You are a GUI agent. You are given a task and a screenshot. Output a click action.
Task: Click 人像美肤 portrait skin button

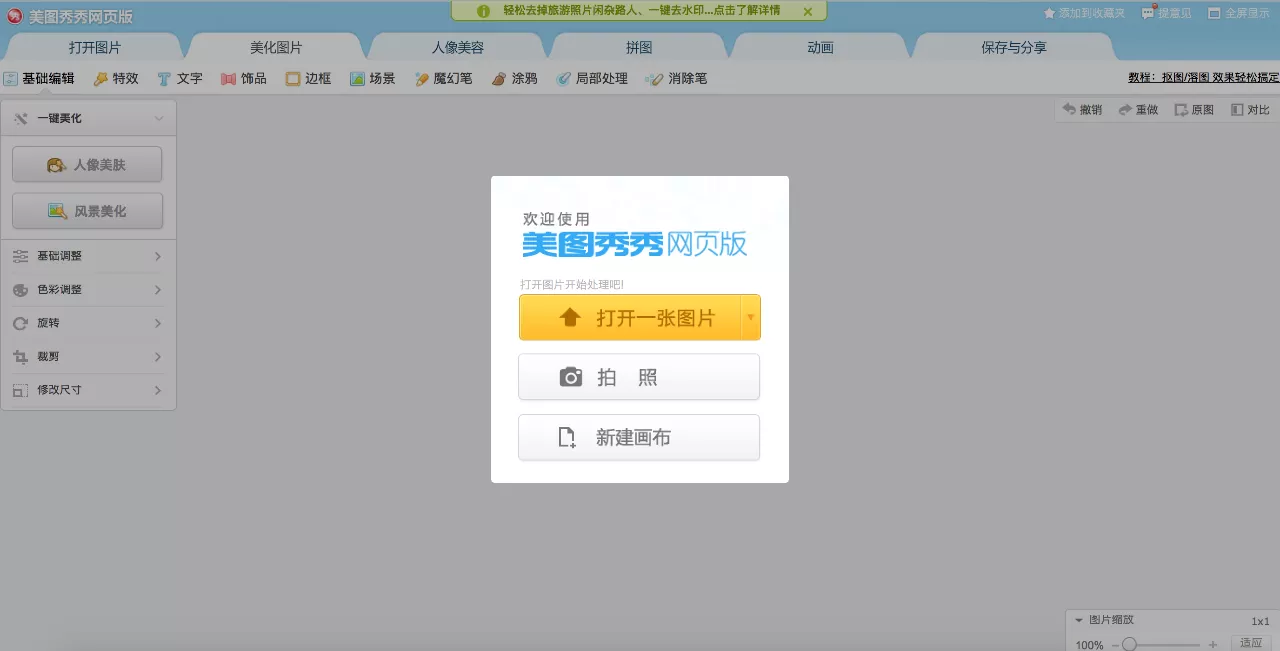click(87, 164)
